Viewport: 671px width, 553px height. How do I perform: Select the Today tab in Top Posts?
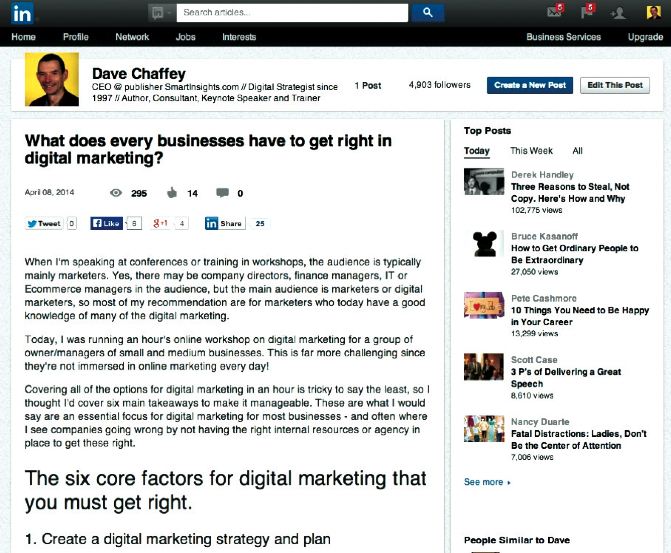(x=477, y=151)
